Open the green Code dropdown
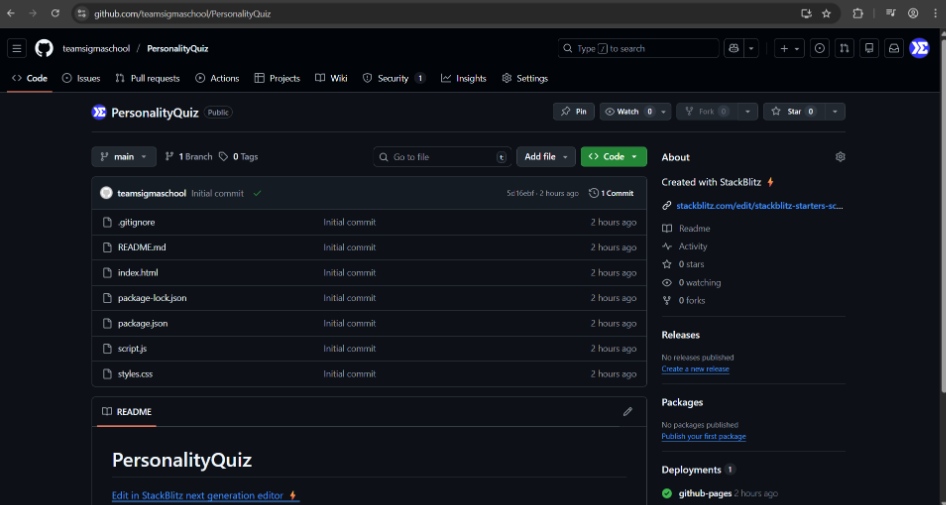946x505 pixels. click(x=614, y=157)
